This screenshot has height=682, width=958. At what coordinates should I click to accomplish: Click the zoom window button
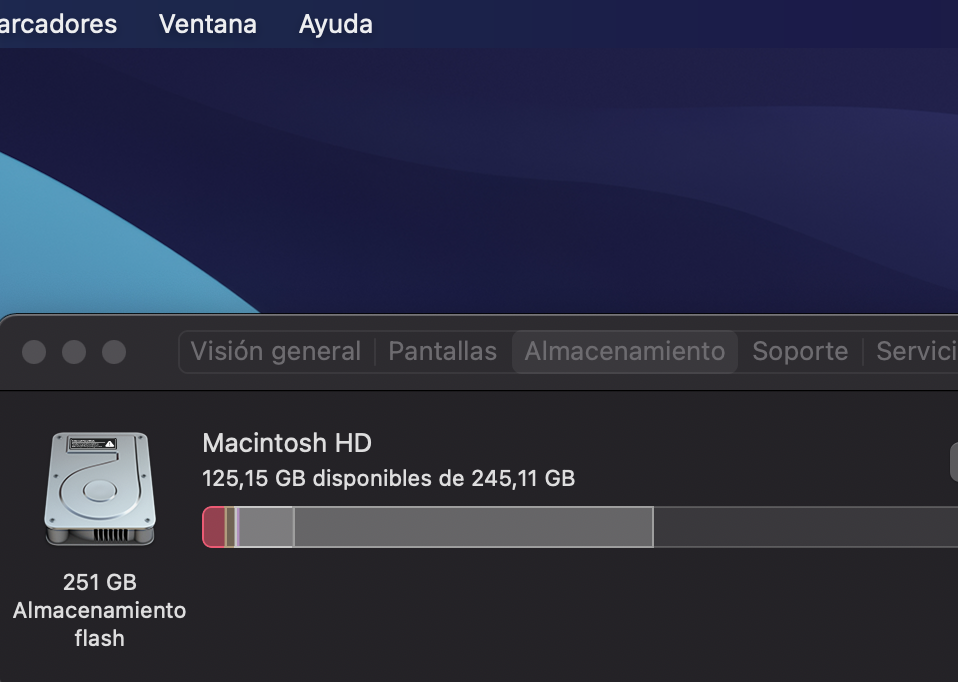click(x=114, y=352)
